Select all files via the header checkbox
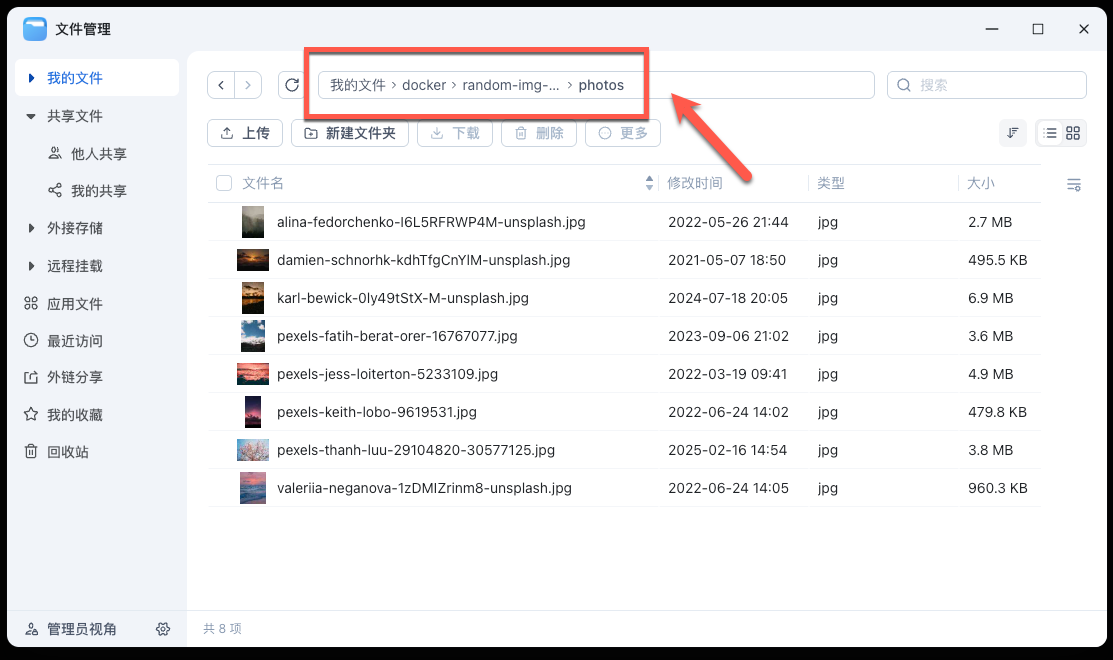1113x660 pixels. (x=225, y=183)
